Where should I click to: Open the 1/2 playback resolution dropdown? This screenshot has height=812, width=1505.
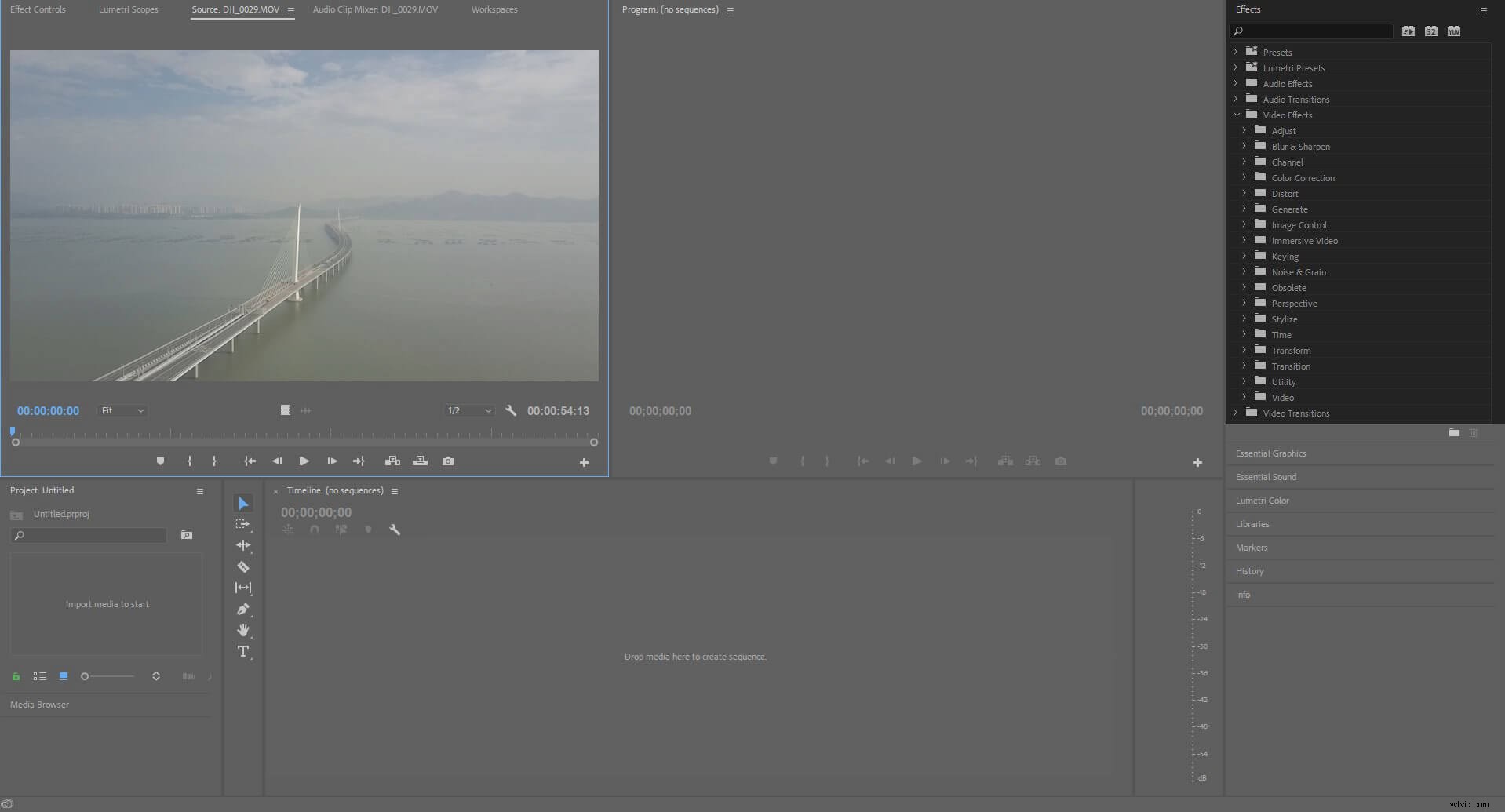tap(468, 410)
